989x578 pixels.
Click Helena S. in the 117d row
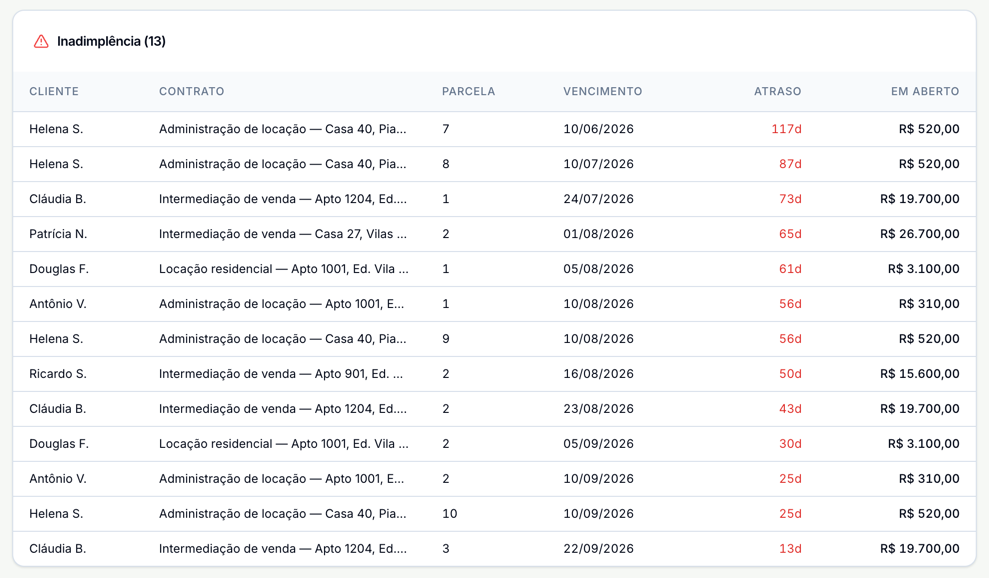[56, 129]
